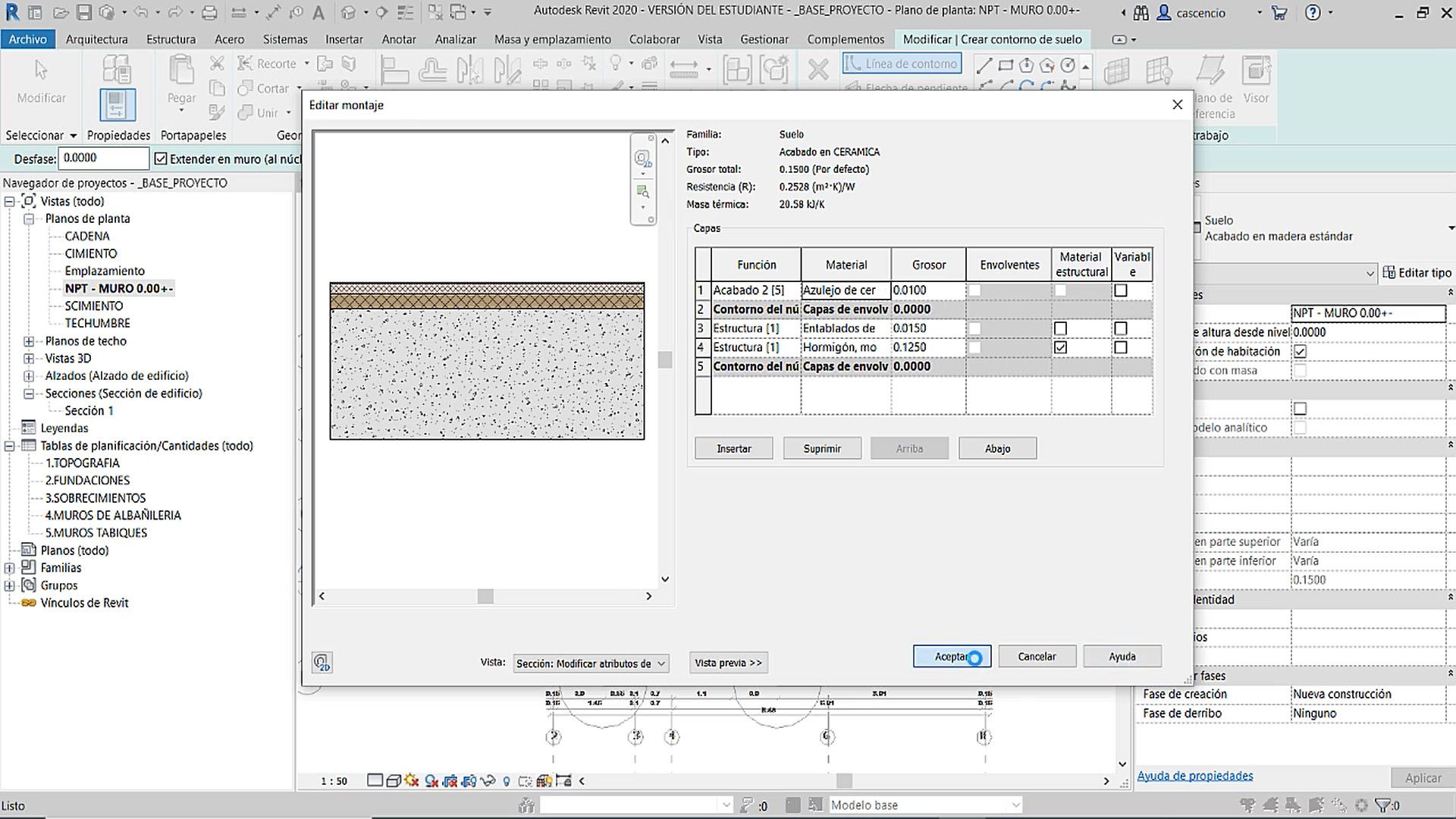Click the print icon in quick access toolbar
The height and width of the screenshot is (819, 1456).
pos(210,13)
